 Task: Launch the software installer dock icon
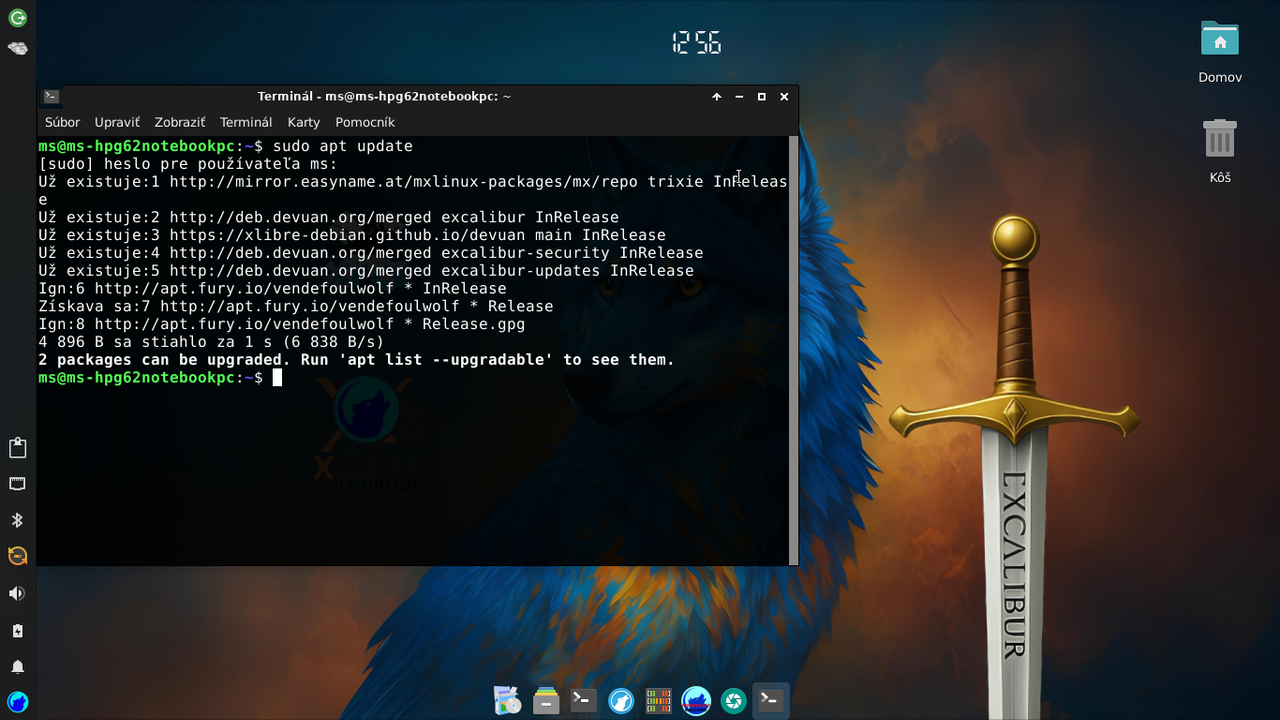pyautogui.click(x=508, y=700)
